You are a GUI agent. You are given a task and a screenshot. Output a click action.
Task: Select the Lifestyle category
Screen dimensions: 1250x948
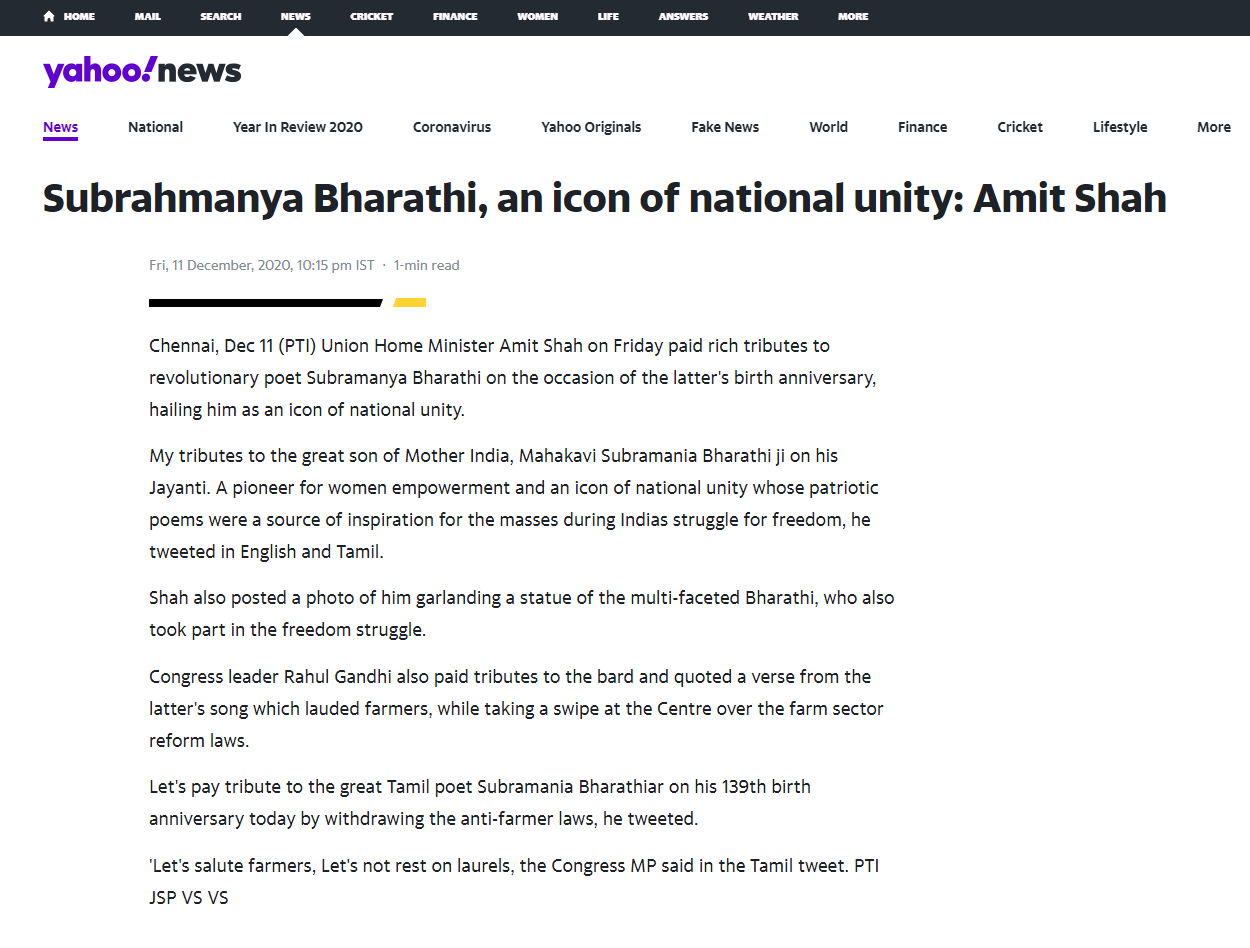[x=1119, y=127]
